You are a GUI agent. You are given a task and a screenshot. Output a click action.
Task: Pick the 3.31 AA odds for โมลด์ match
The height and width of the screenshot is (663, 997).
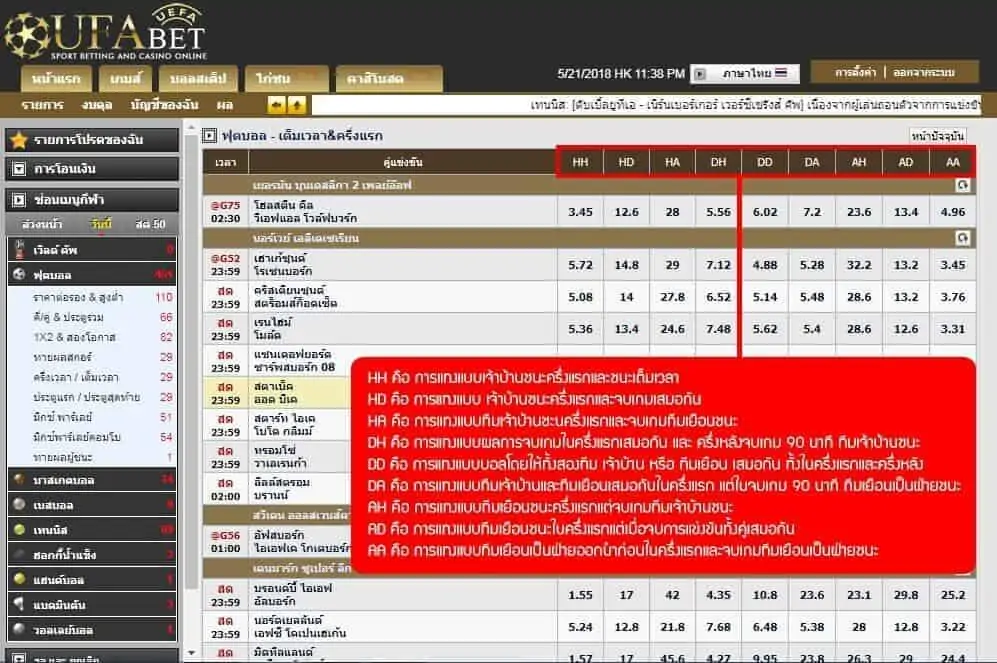952,329
